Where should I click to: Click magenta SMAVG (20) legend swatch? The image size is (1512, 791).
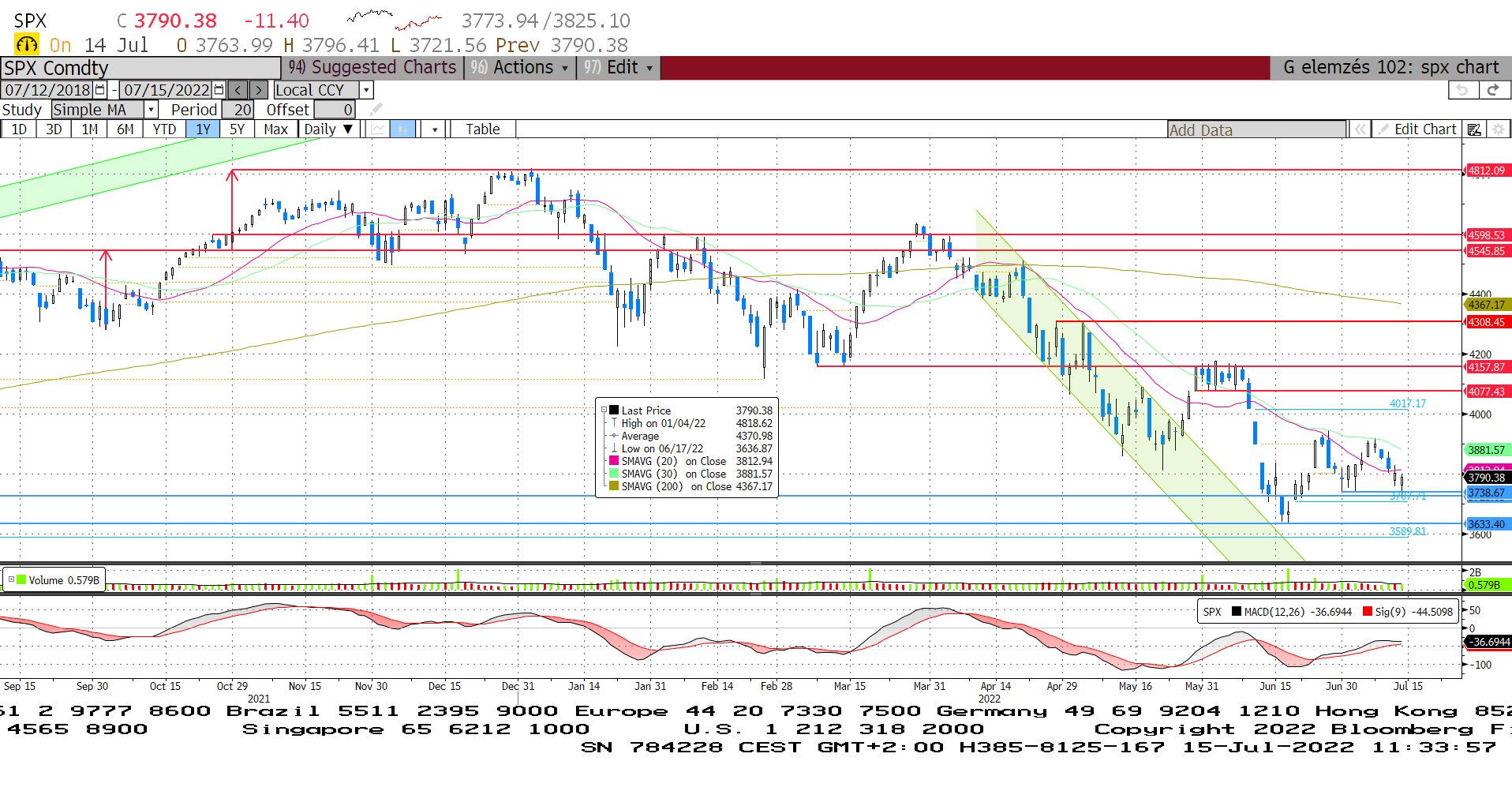pos(613,461)
